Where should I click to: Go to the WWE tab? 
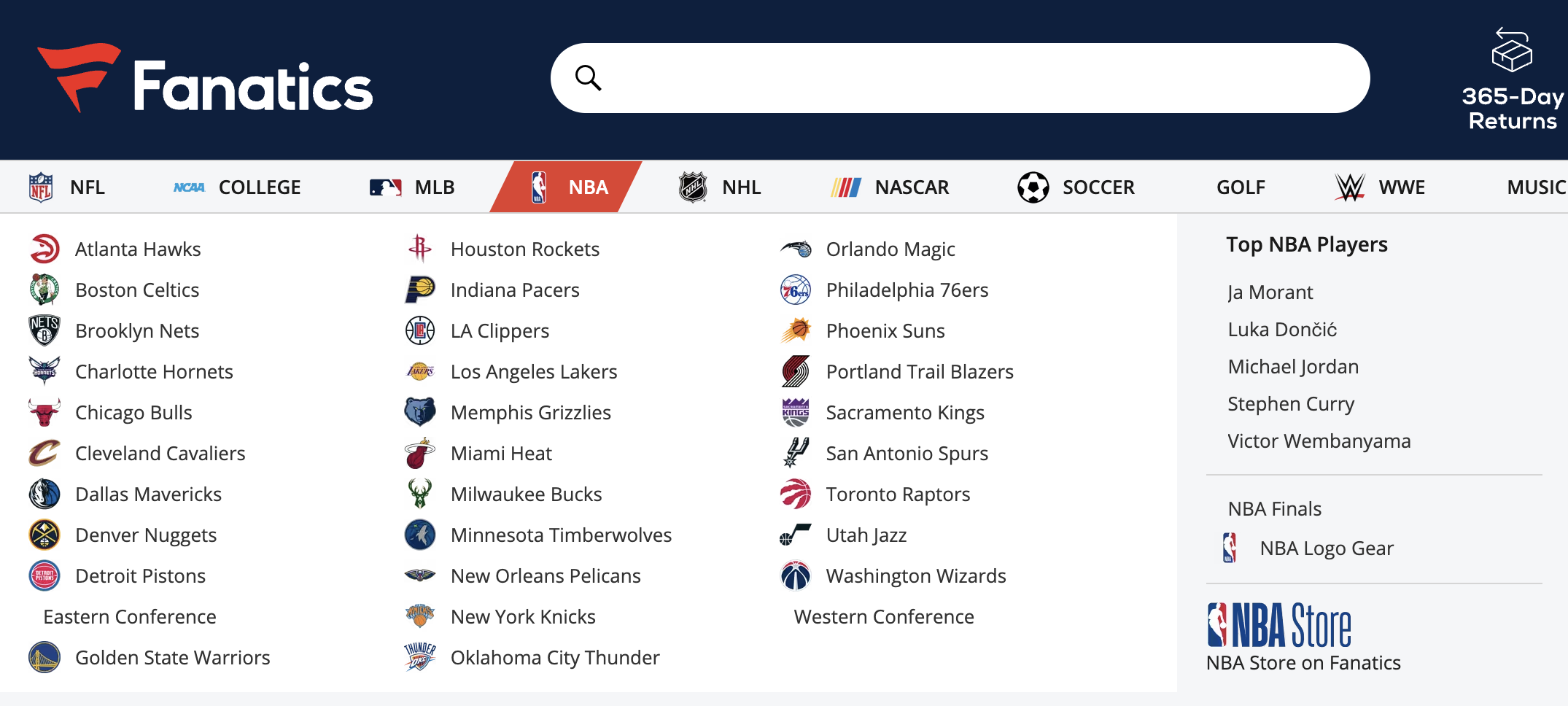coord(1380,187)
